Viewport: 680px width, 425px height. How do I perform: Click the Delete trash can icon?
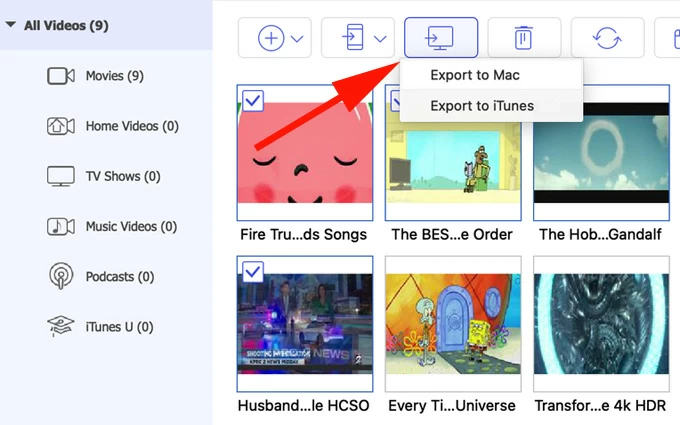pyautogui.click(x=523, y=38)
